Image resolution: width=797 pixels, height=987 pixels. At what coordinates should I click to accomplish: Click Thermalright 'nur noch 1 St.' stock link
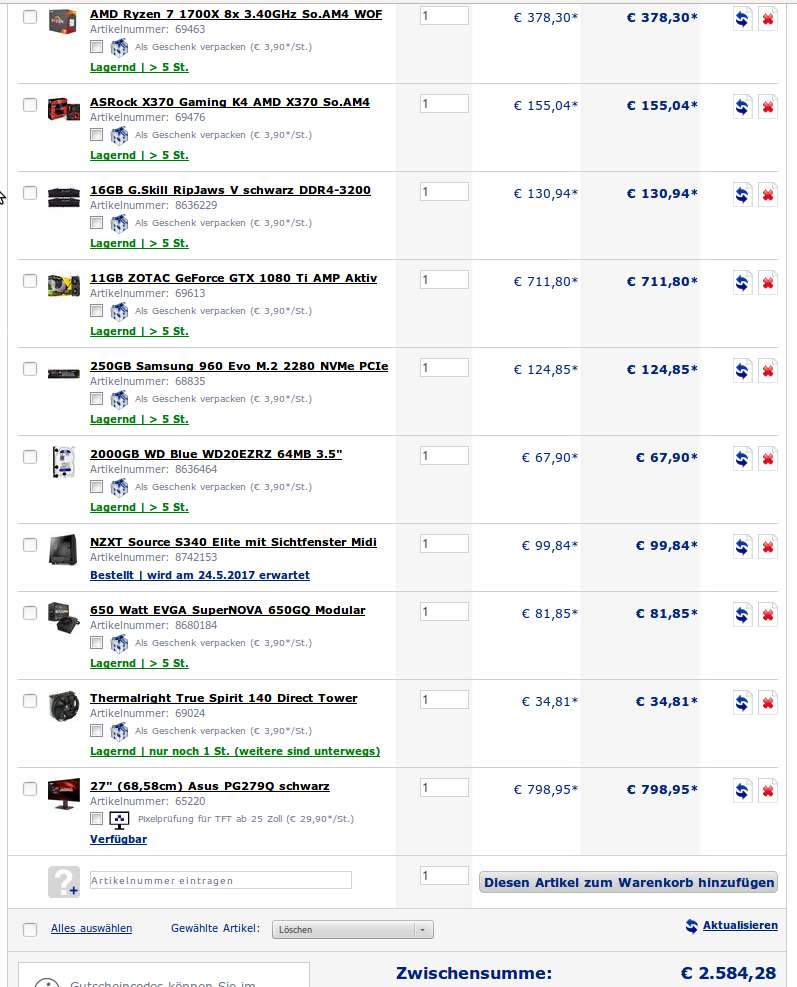(x=235, y=752)
